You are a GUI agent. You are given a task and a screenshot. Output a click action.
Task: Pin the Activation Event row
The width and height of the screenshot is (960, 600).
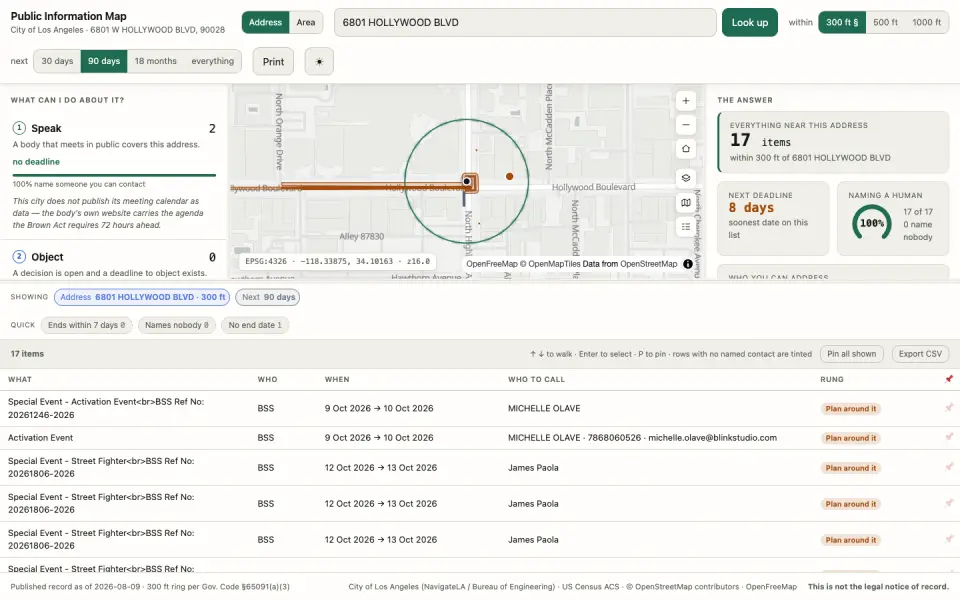click(x=948, y=437)
